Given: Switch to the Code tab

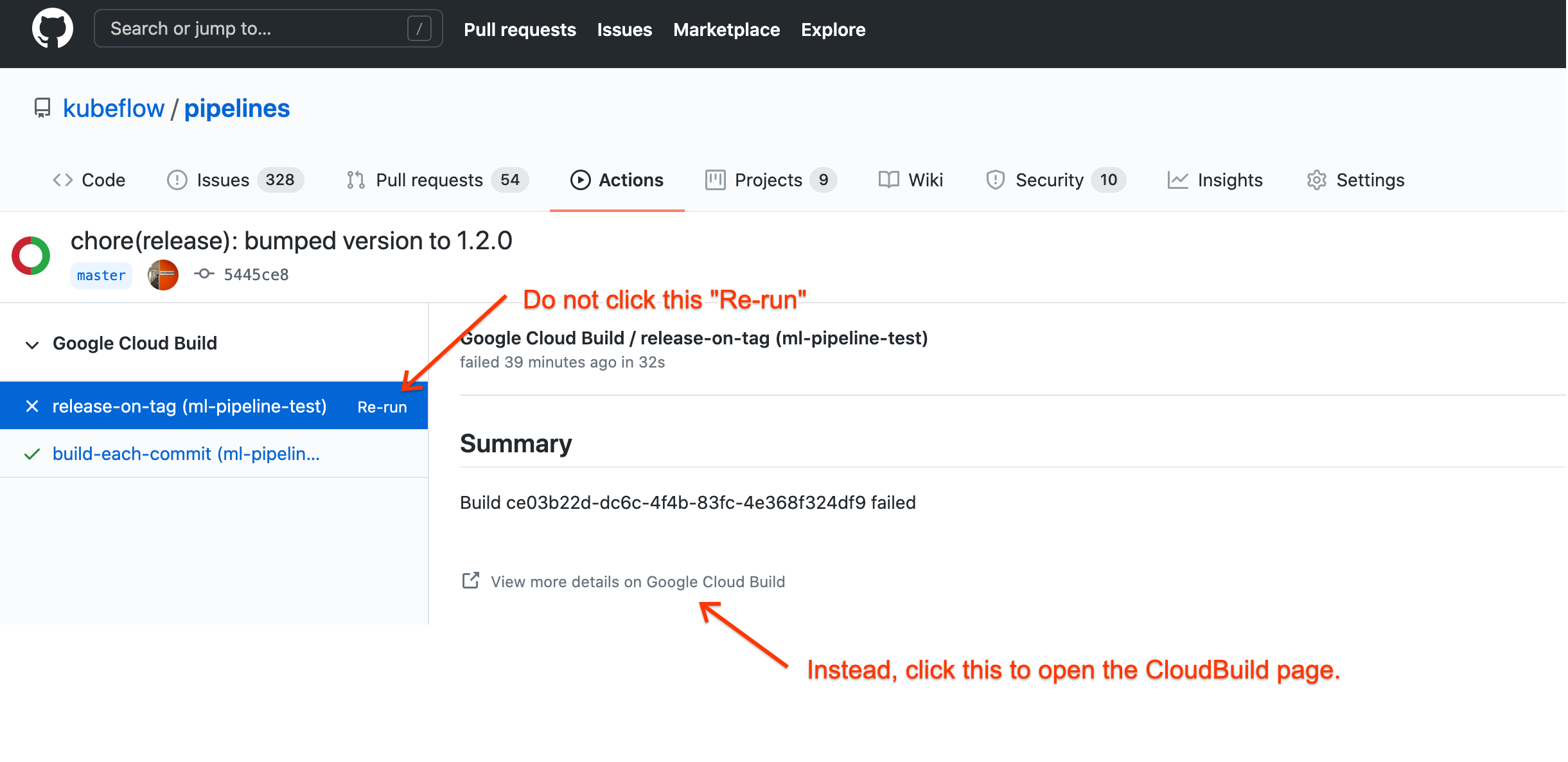Looking at the screenshot, I should 89,180.
